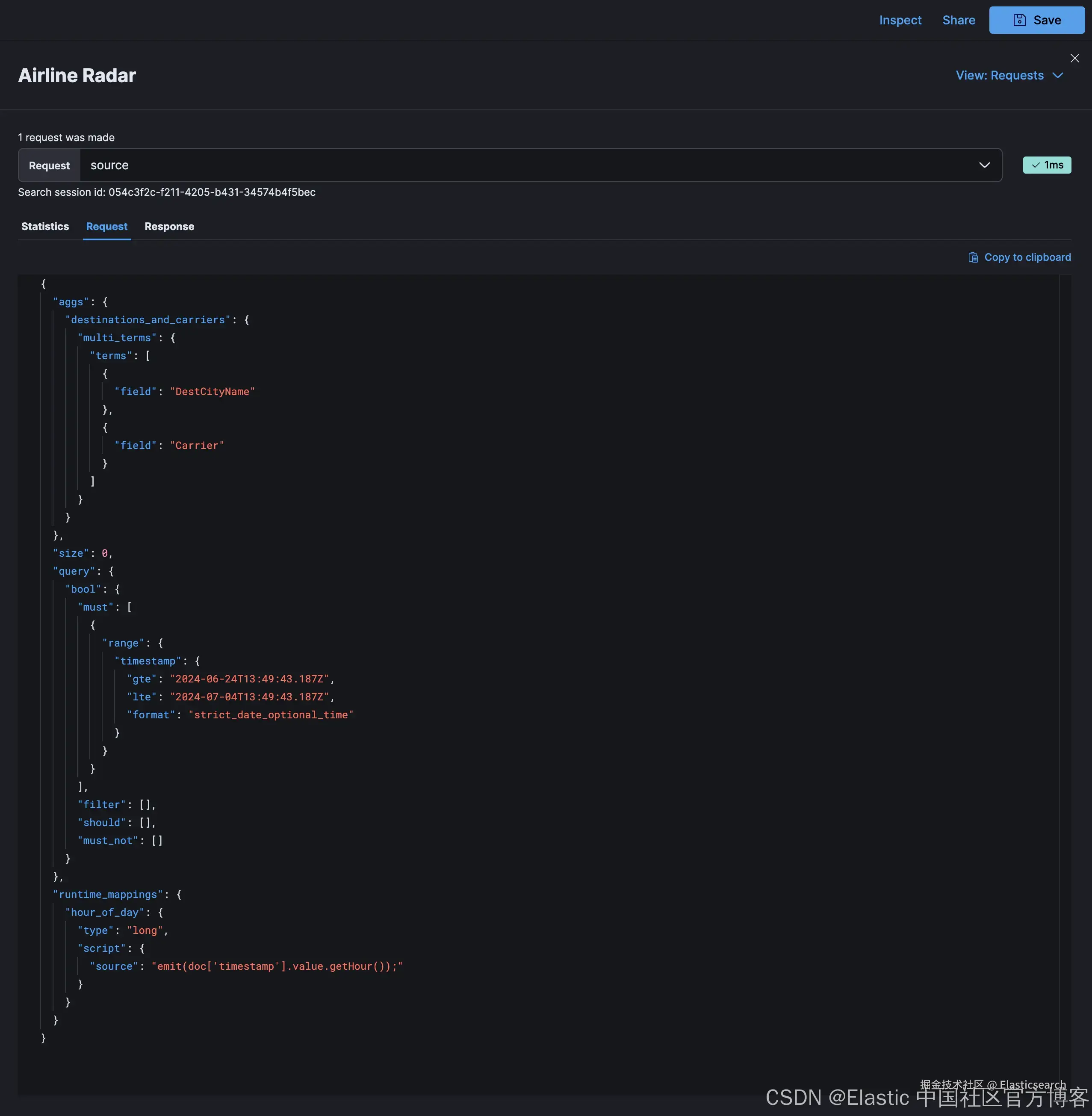Click the Search session id text
The height and width of the screenshot is (1116, 1092).
166,192
